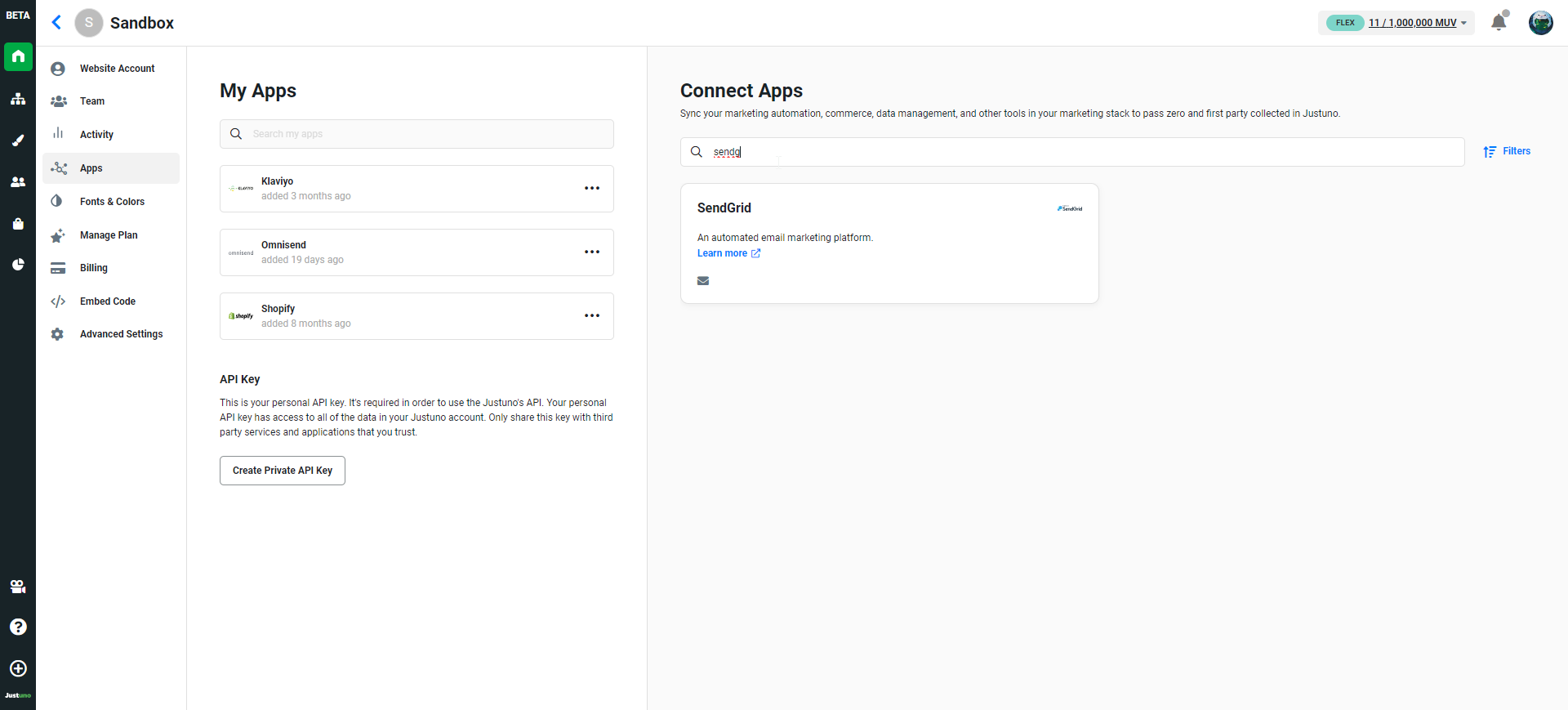Open Klaviyo app options menu
The height and width of the screenshot is (710, 1568).
click(x=592, y=189)
